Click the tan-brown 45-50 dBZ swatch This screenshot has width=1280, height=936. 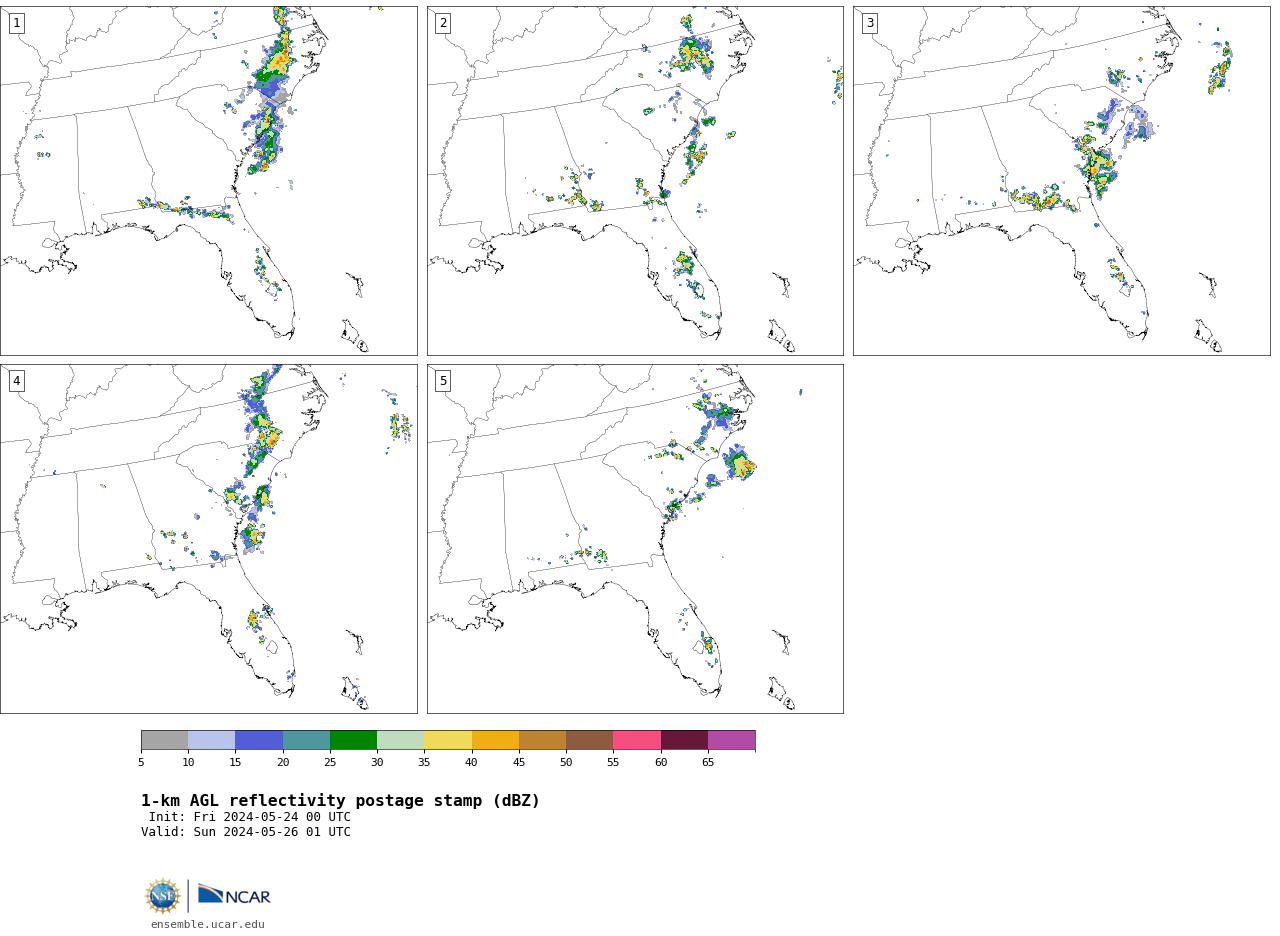tap(542, 740)
